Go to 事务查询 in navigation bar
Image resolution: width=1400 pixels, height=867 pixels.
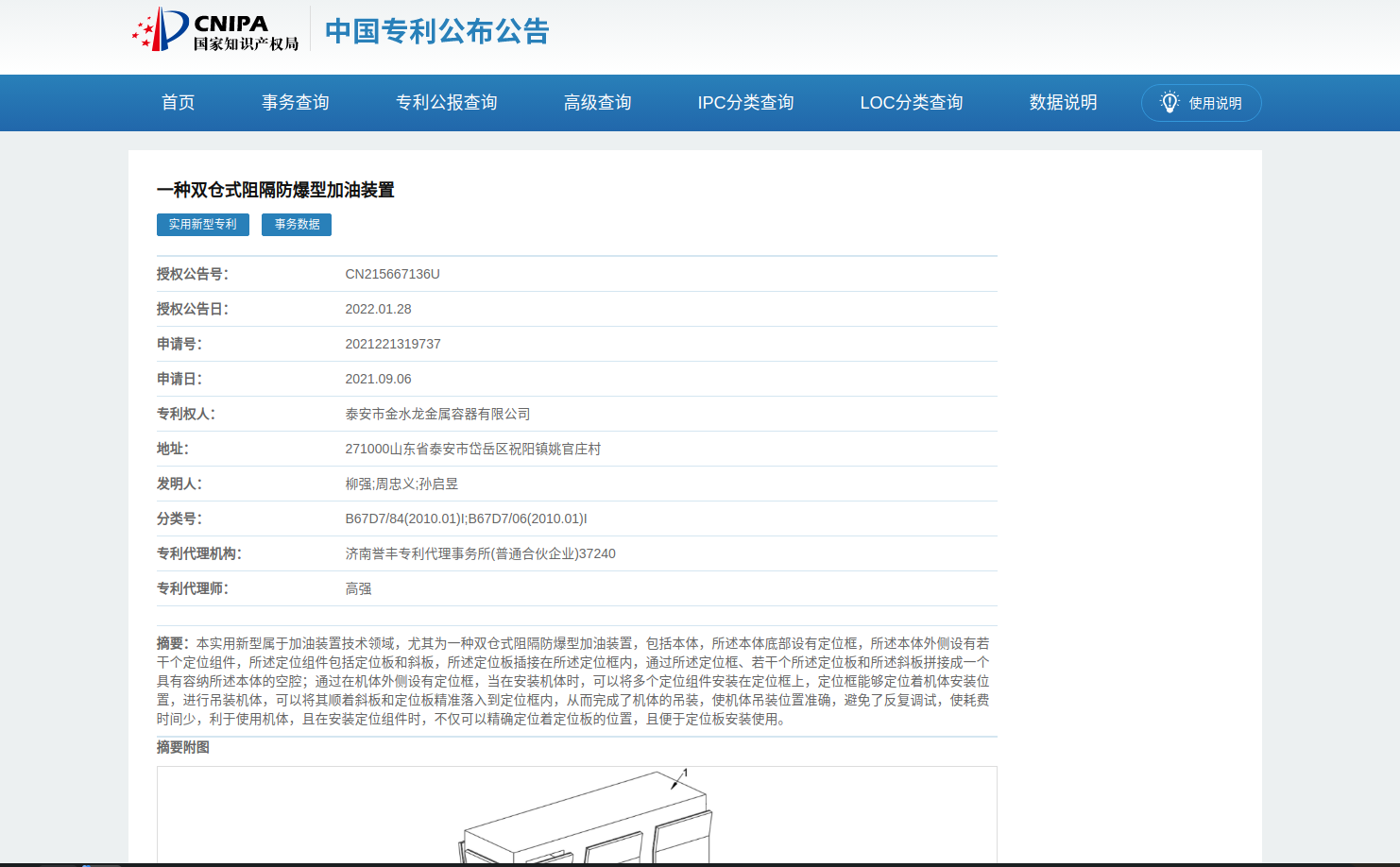pyautogui.click(x=295, y=102)
